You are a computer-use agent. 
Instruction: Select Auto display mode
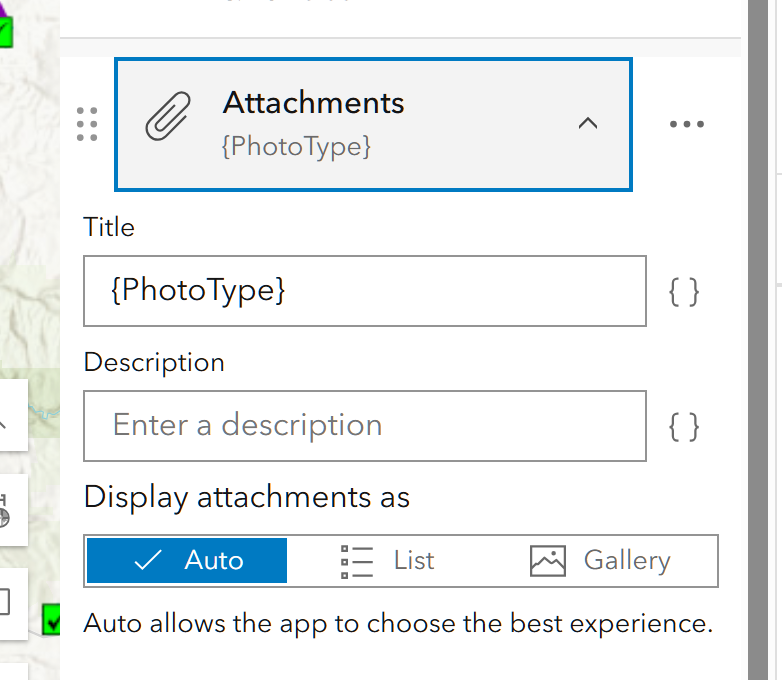pos(187,560)
